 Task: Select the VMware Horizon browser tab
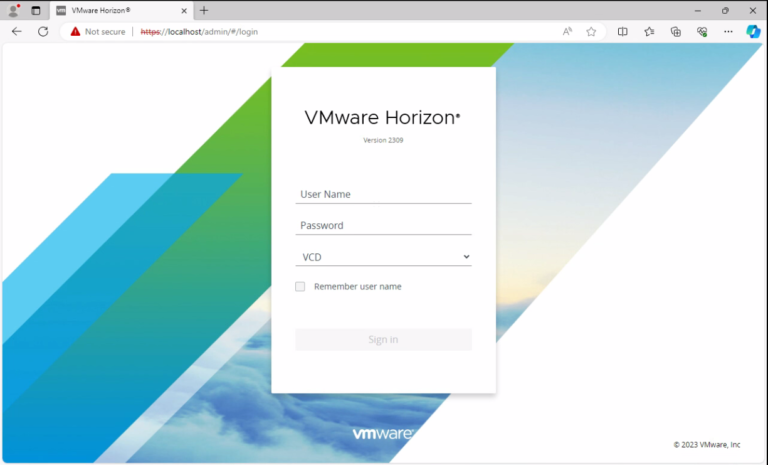115,10
